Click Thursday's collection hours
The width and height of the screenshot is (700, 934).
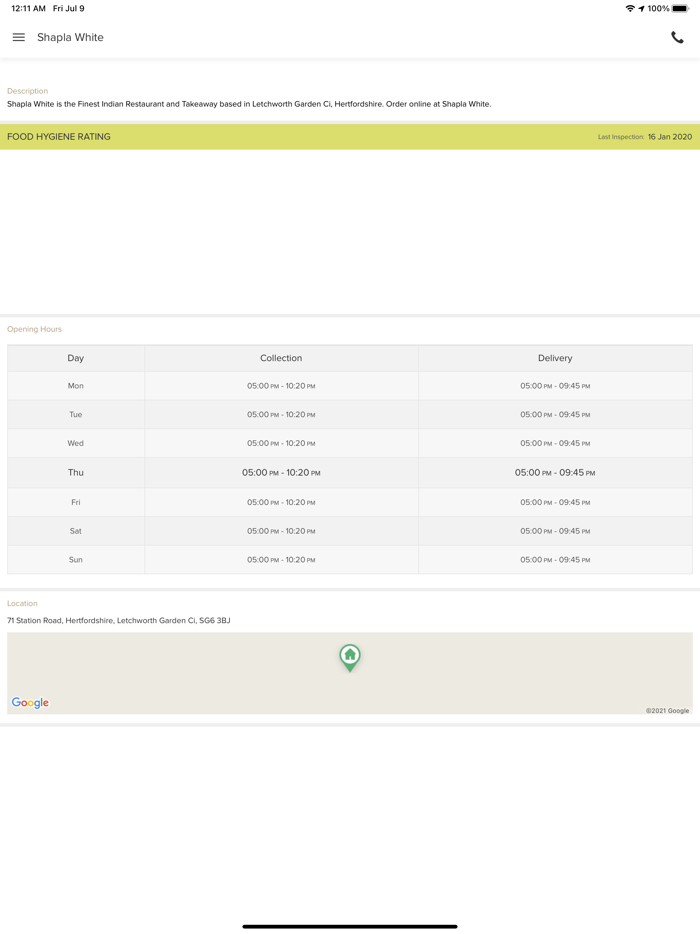[x=281, y=472]
